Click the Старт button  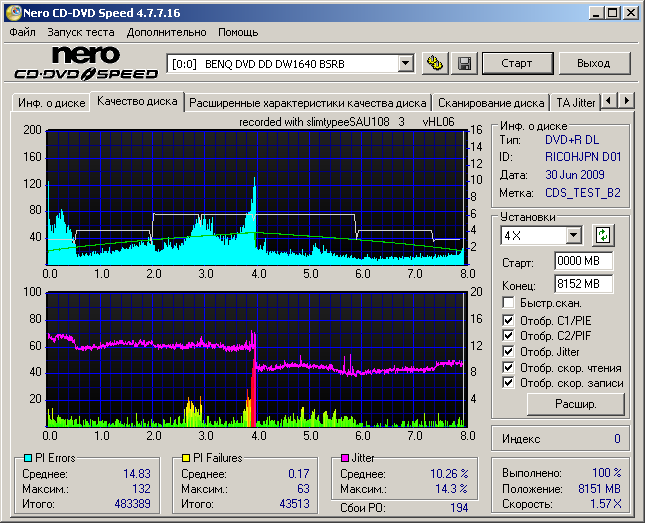point(517,63)
